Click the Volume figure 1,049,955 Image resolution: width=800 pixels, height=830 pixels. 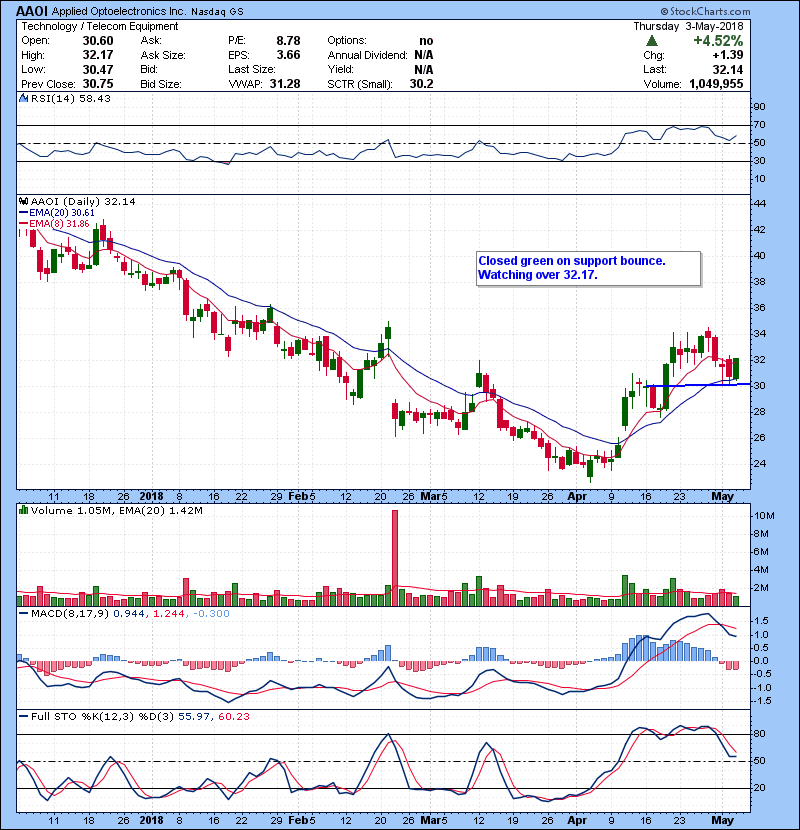716,84
